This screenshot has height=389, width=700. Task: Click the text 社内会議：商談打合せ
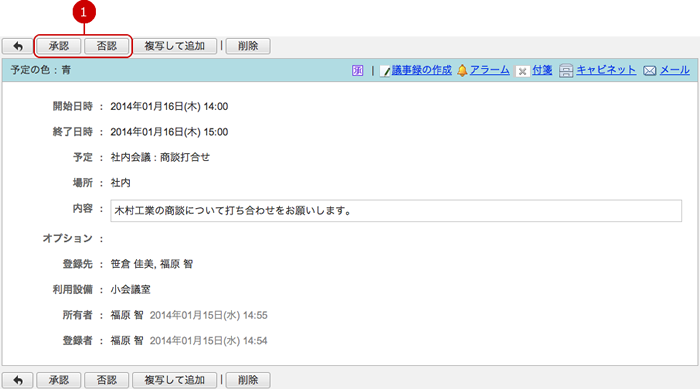click(160, 157)
